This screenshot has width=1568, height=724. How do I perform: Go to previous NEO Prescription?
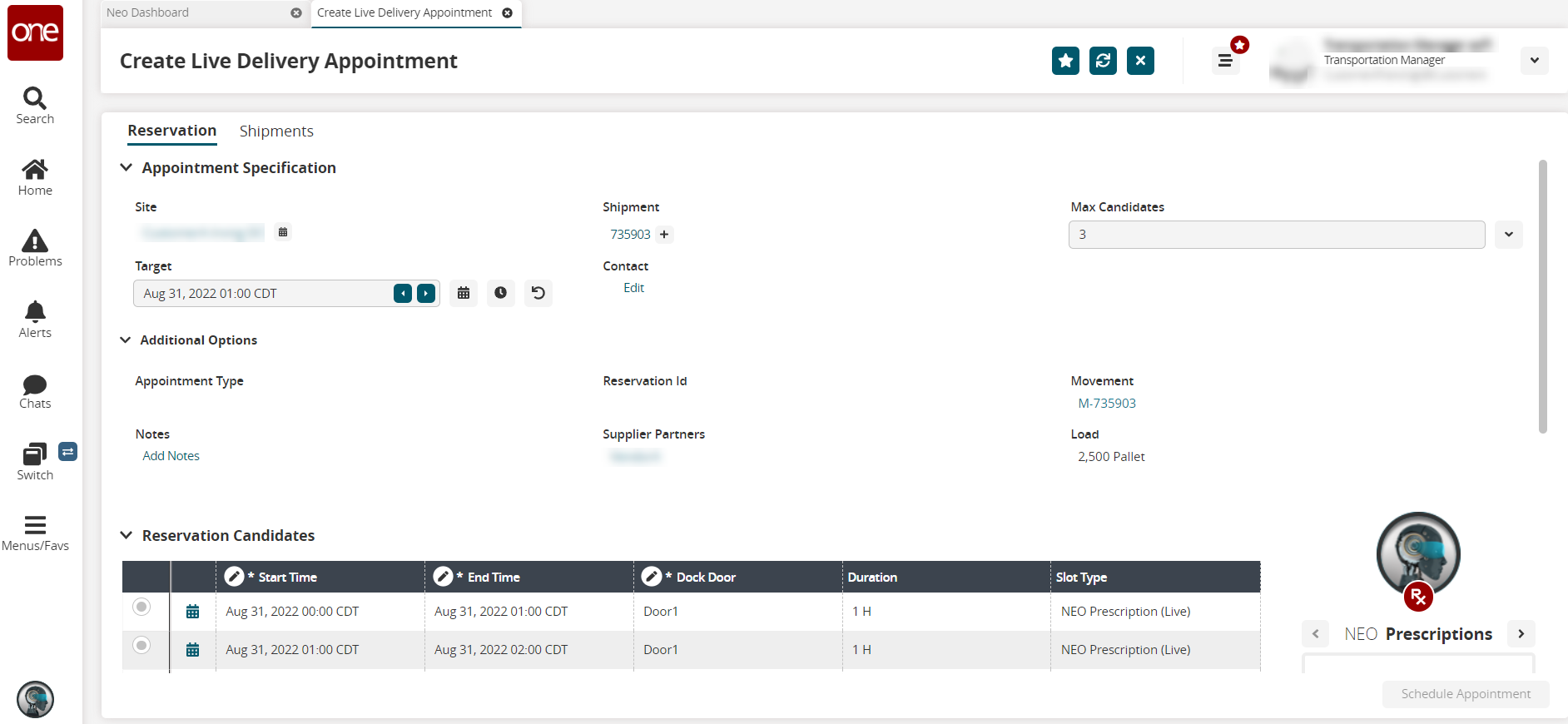click(1315, 634)
